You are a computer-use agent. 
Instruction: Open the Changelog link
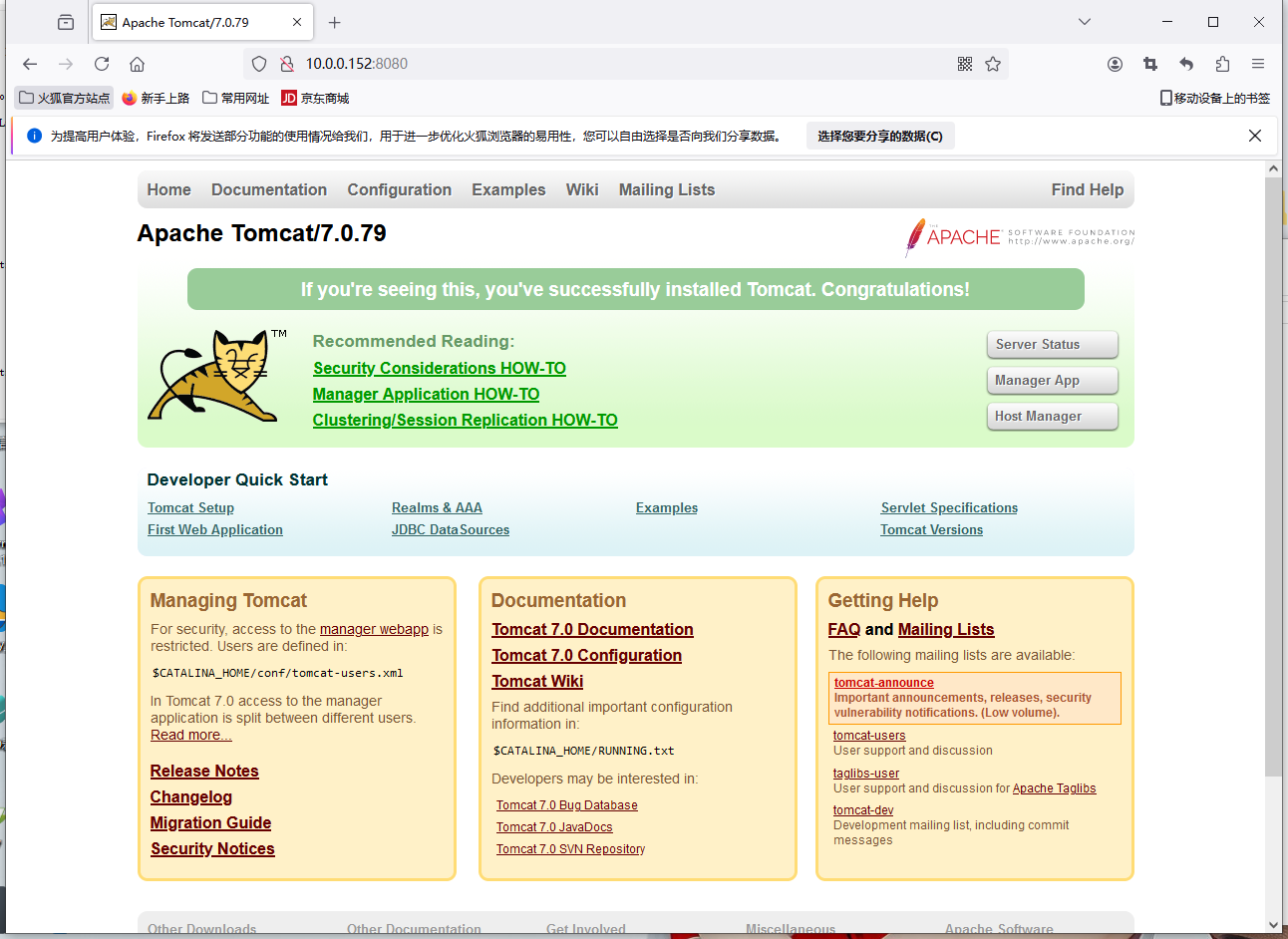[x=191, y=797]
